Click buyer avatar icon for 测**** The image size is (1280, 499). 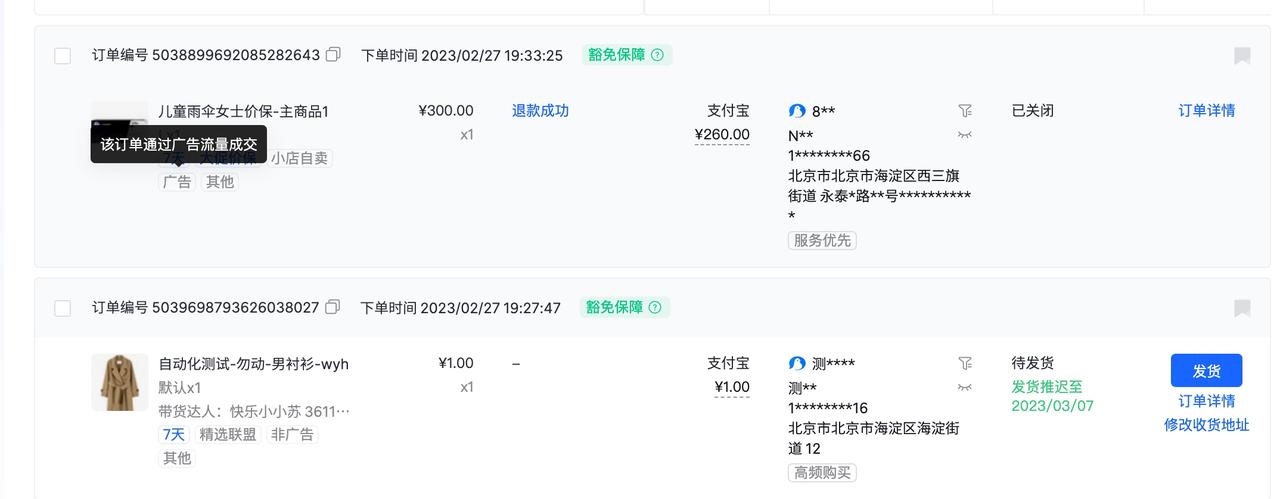[x=797, y=363]
